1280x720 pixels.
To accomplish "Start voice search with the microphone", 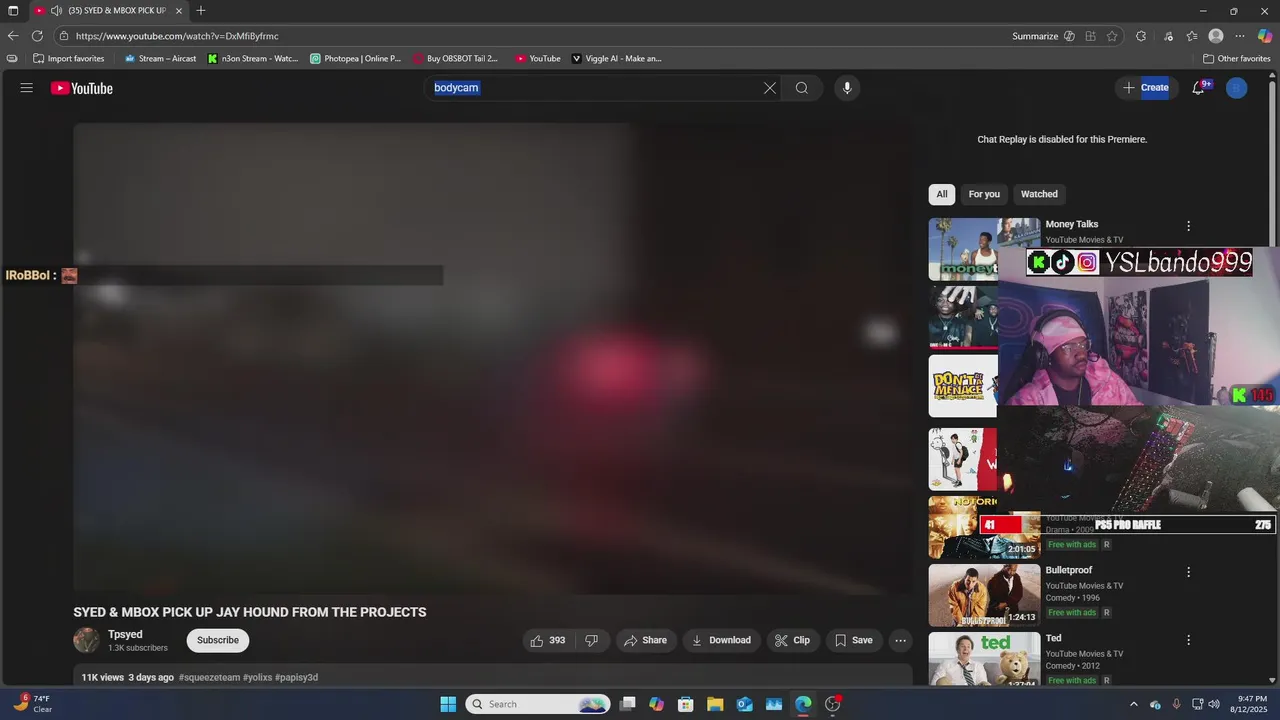I will click(847, 88).
